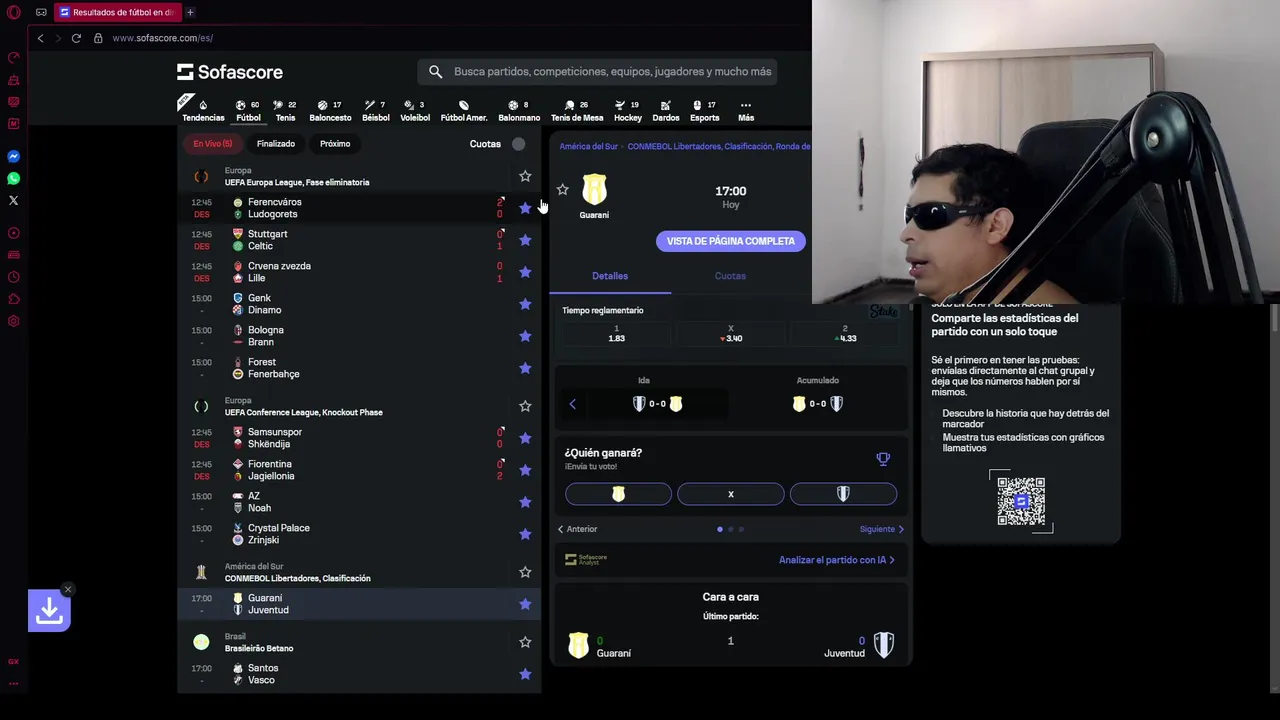Click the browser back arrow
The image size is (1280, 720).
pos(40,38)
